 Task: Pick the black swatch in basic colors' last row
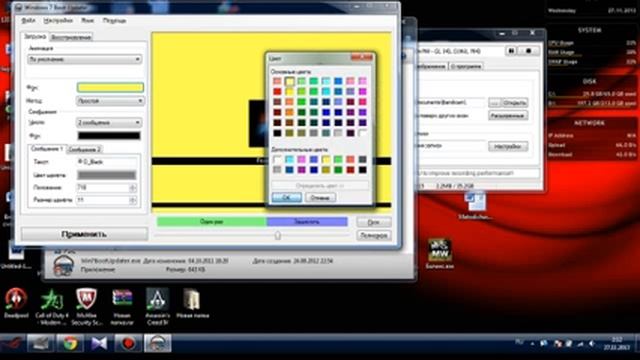[x=278, y=133]
